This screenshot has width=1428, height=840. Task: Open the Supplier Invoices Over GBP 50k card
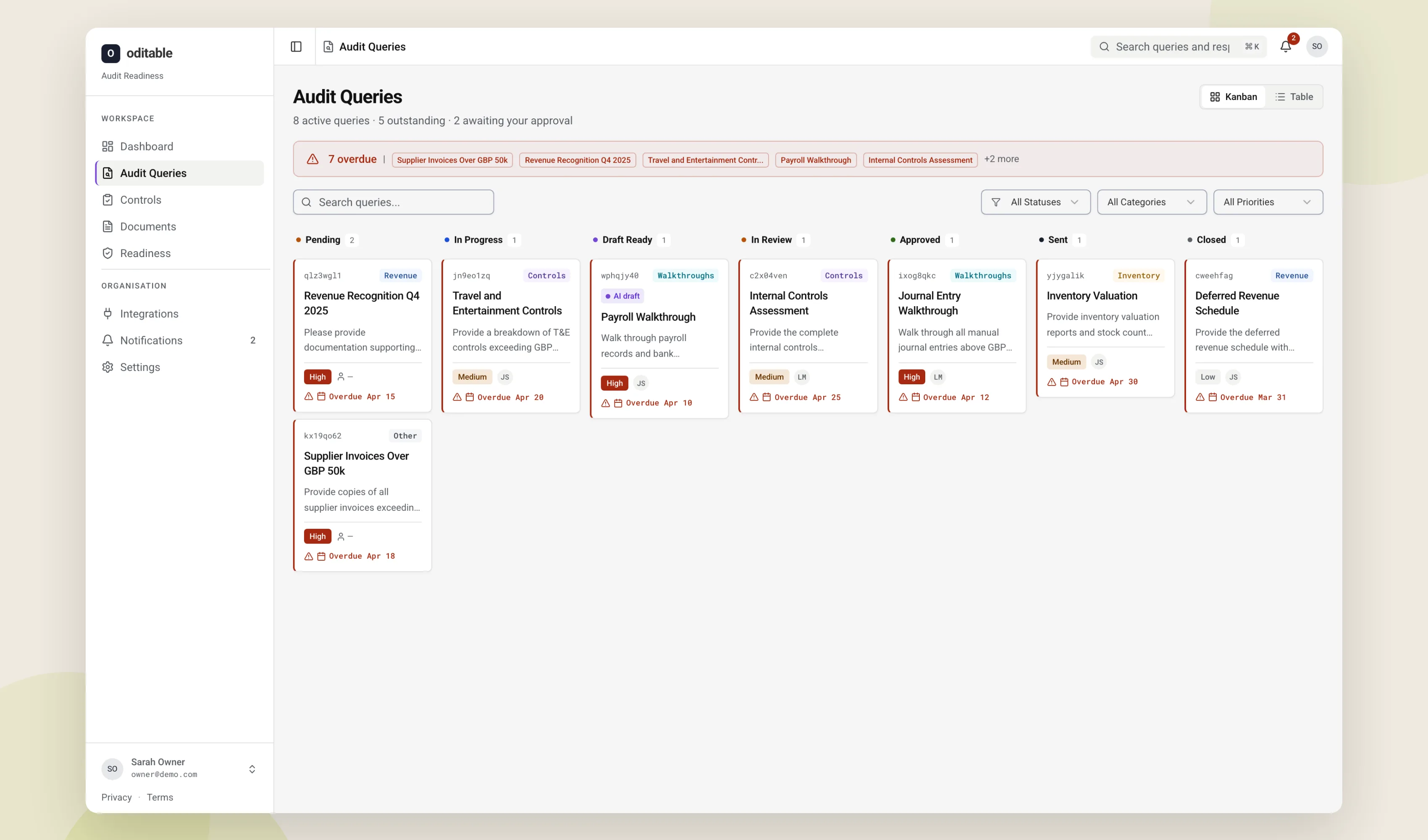pos(362,495)
